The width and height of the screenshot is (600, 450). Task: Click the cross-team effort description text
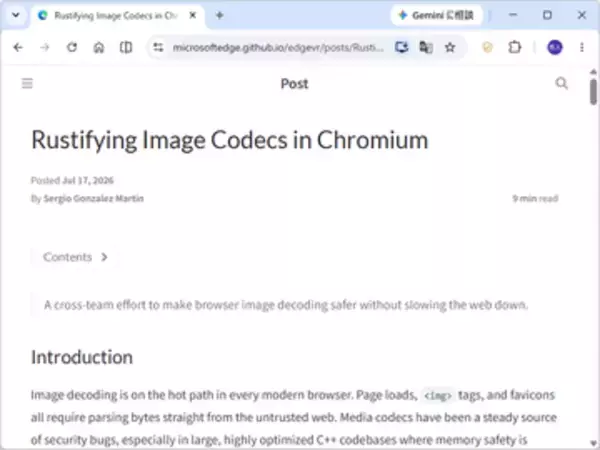click(286, 305)
